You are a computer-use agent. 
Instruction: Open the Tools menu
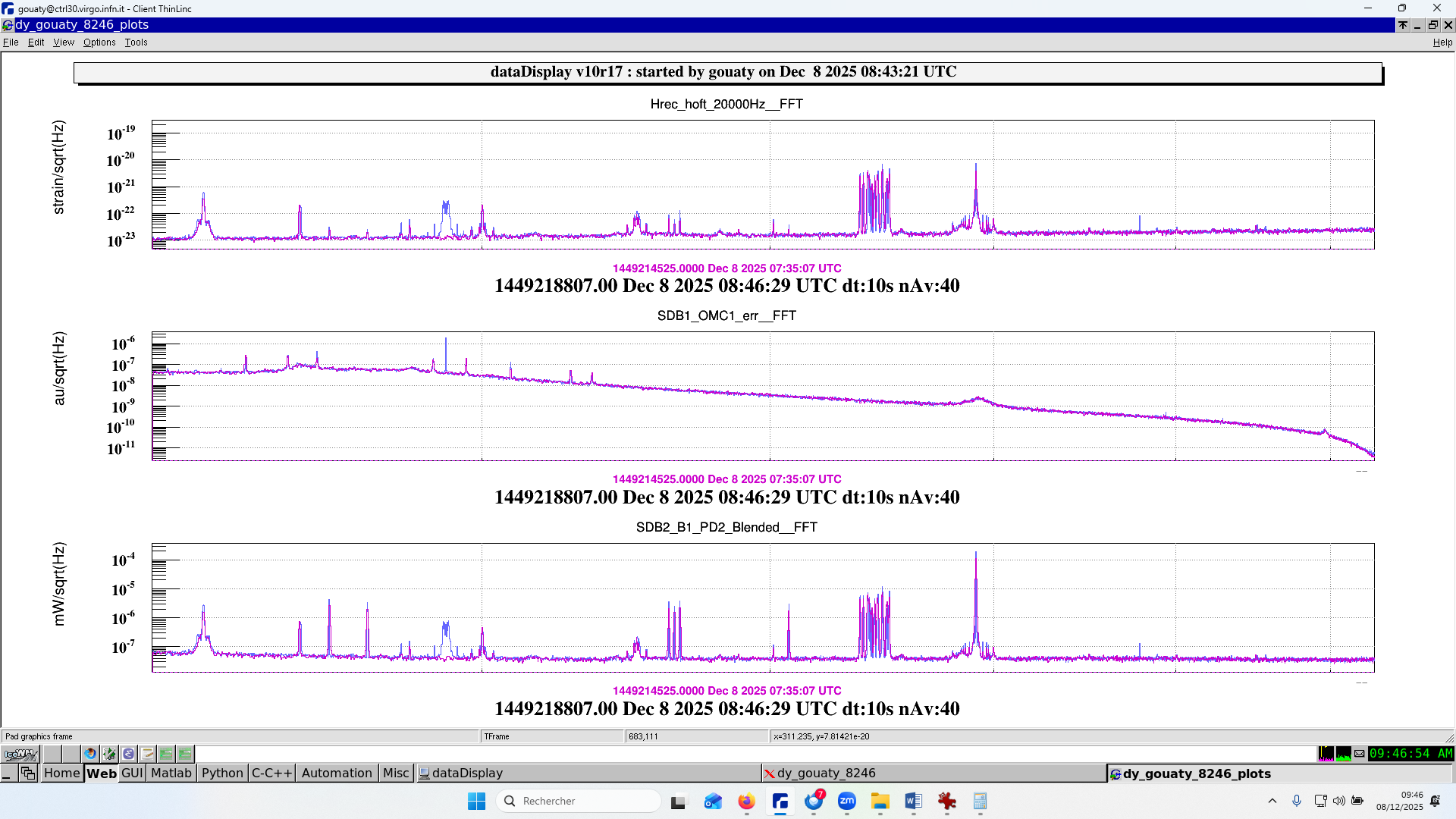click(136, 42)
